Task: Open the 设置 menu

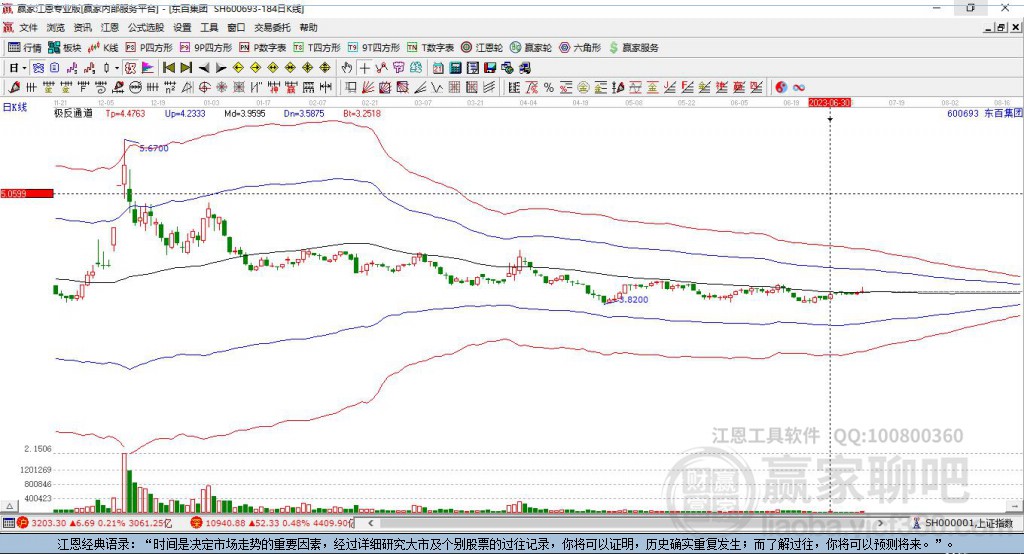Action: click(x=182, y=27)
